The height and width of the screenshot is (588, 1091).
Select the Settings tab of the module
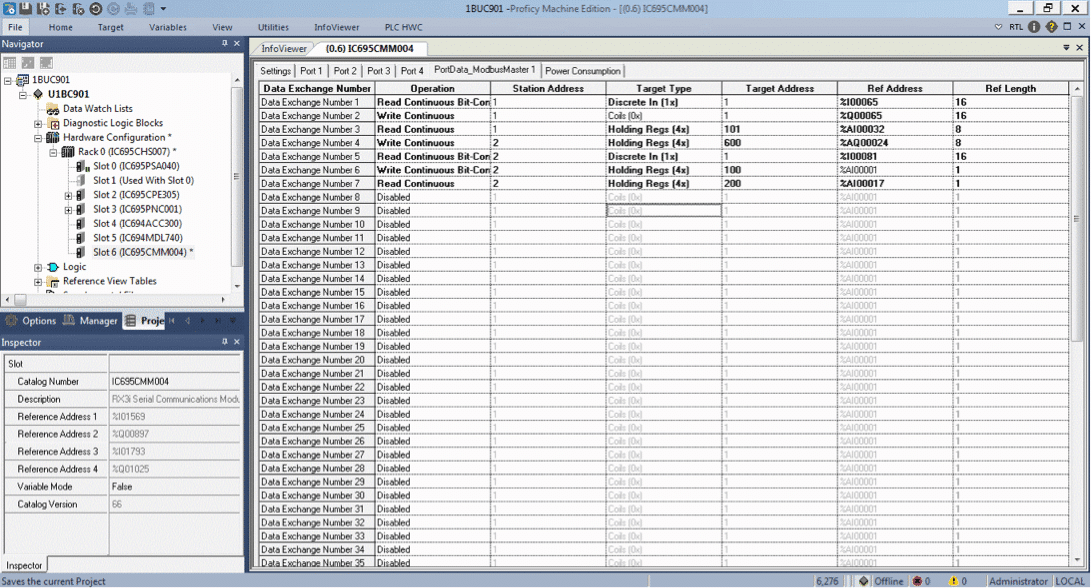(276, 71)
